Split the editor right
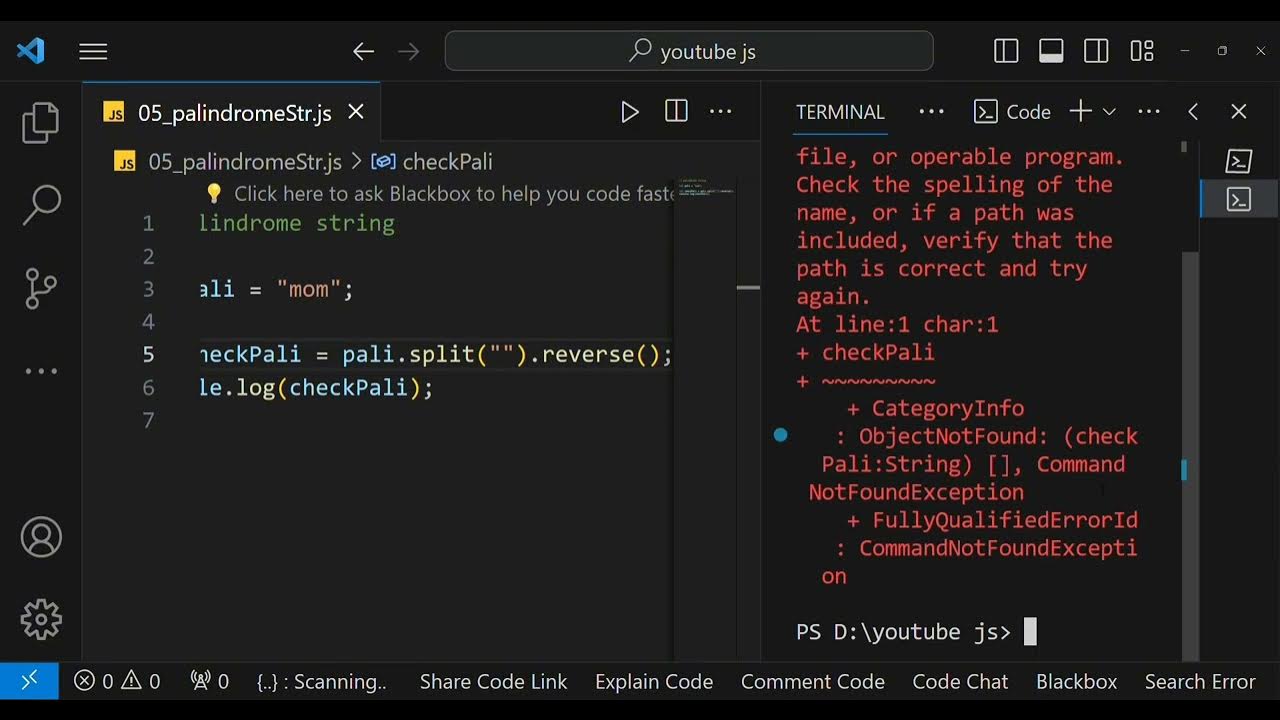Image resolution: width=1280 pixels, height=720 pixels. pyautogui.click(x=676, y=112)
